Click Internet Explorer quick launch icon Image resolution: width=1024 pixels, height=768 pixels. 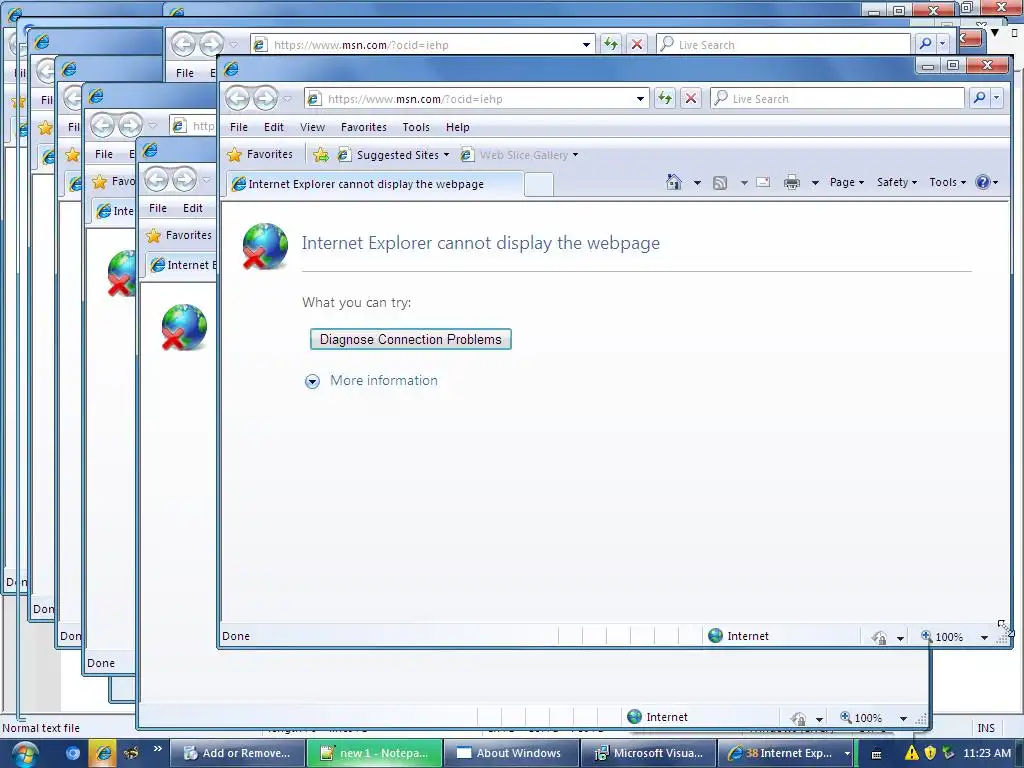tap(103, 753)
